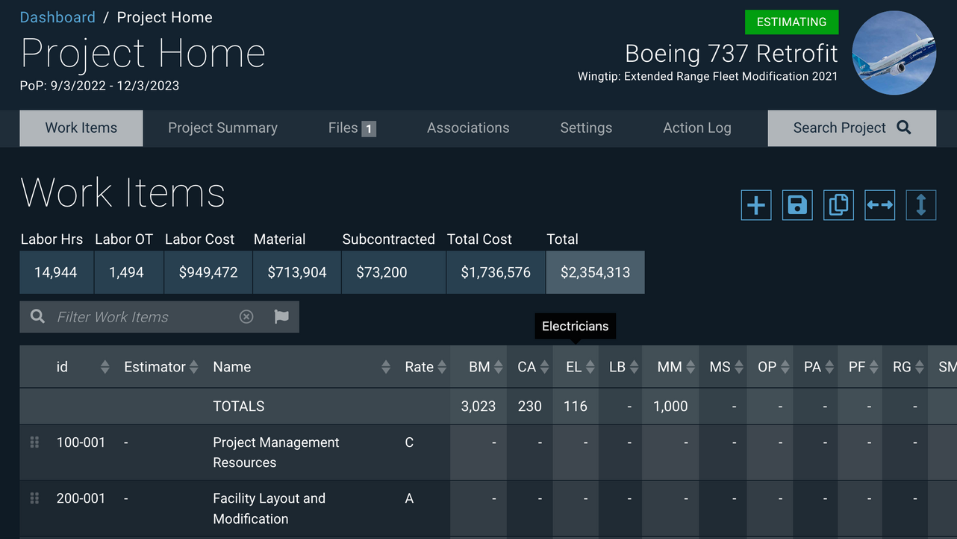Sort by the Estimator column arrows
Image resolution: width=957 pixels, height=539 pixels.
click(193, 367)
